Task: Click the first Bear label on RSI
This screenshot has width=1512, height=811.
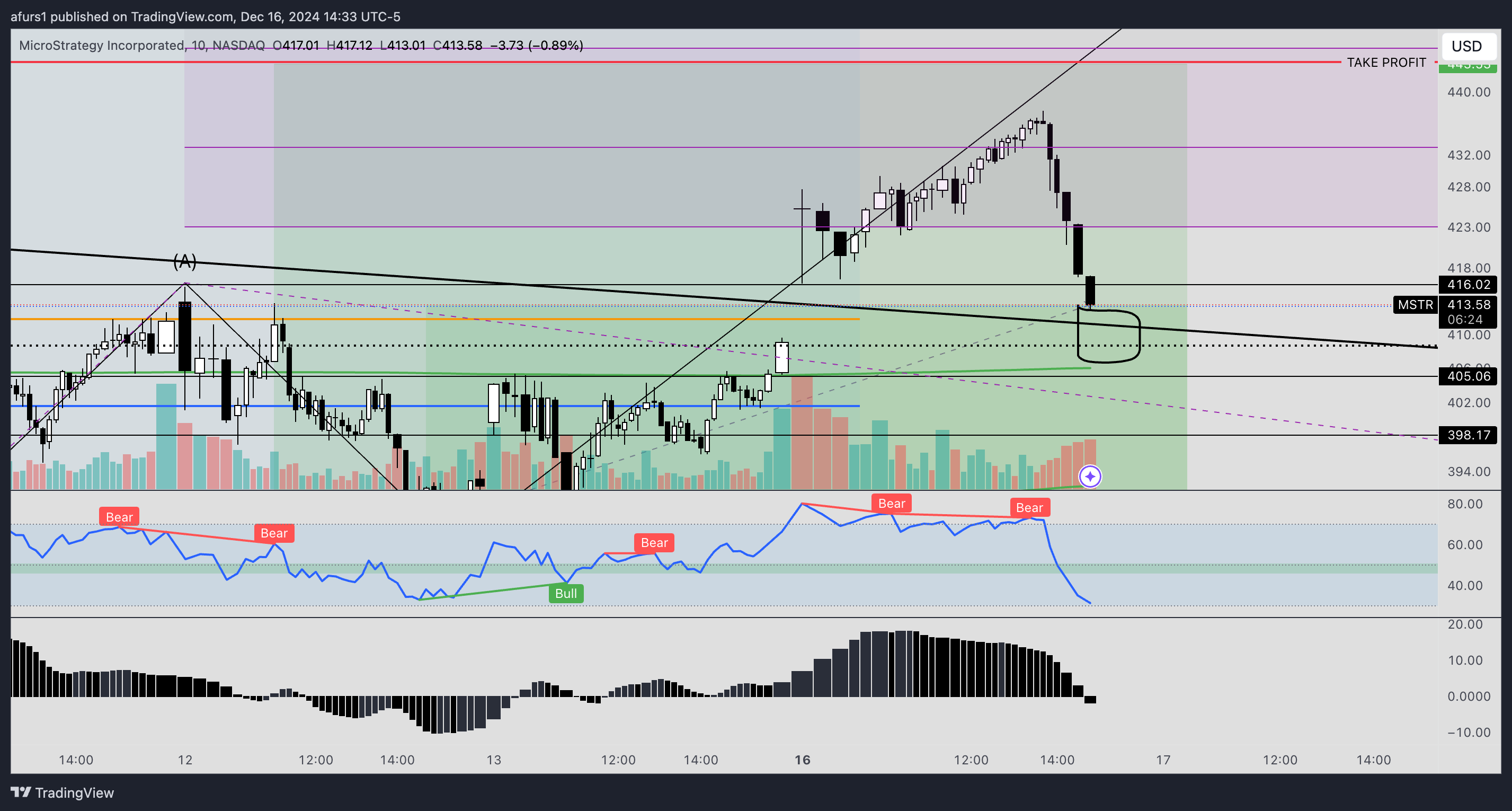Action: point(119,517)
